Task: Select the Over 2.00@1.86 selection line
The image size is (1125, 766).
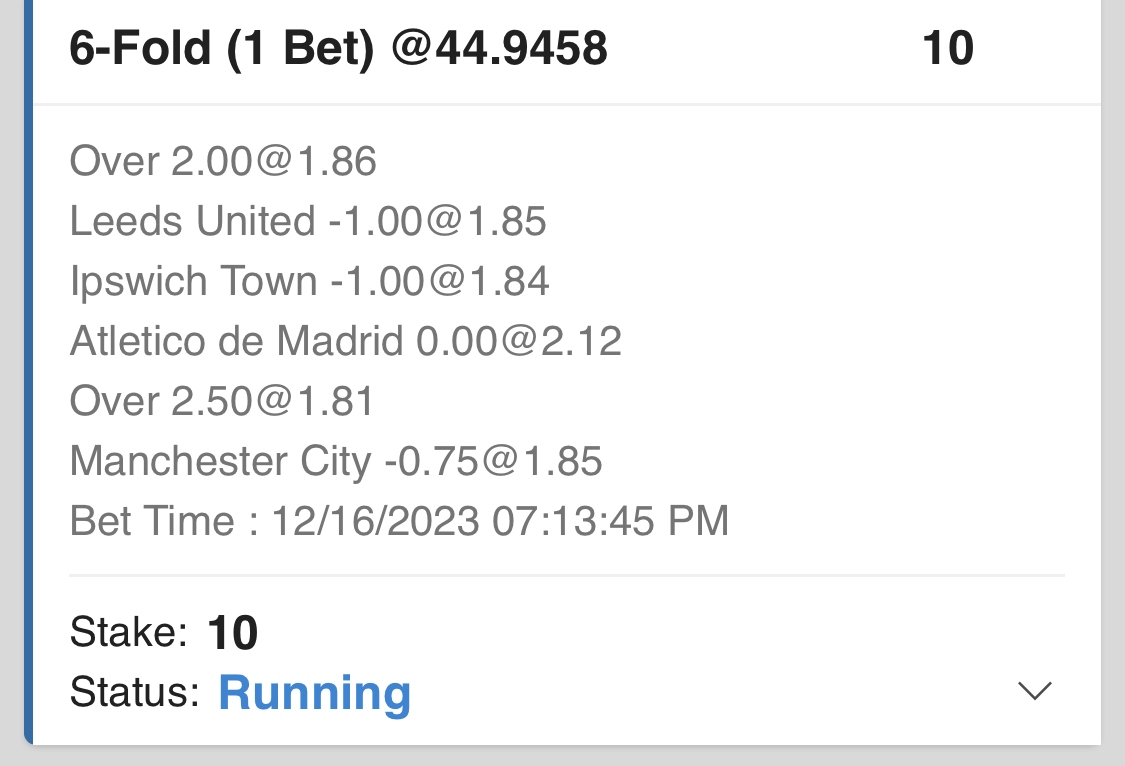Action: click(x=223, y=161)
